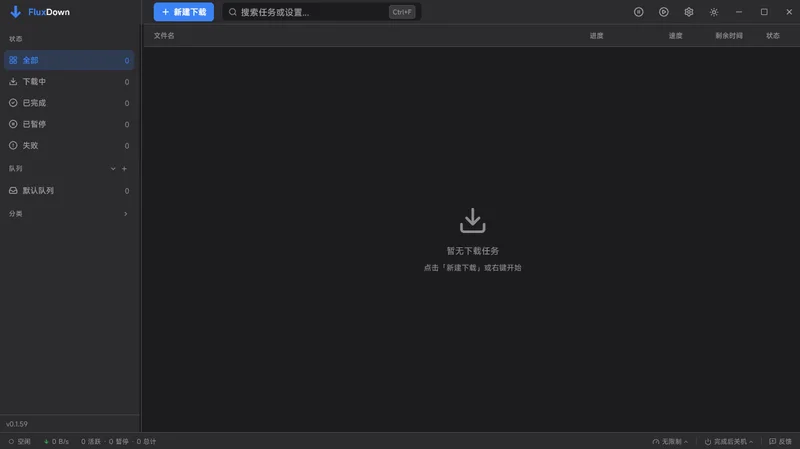Click the 0 活跃 count in status bar

(x=91, y=441)
